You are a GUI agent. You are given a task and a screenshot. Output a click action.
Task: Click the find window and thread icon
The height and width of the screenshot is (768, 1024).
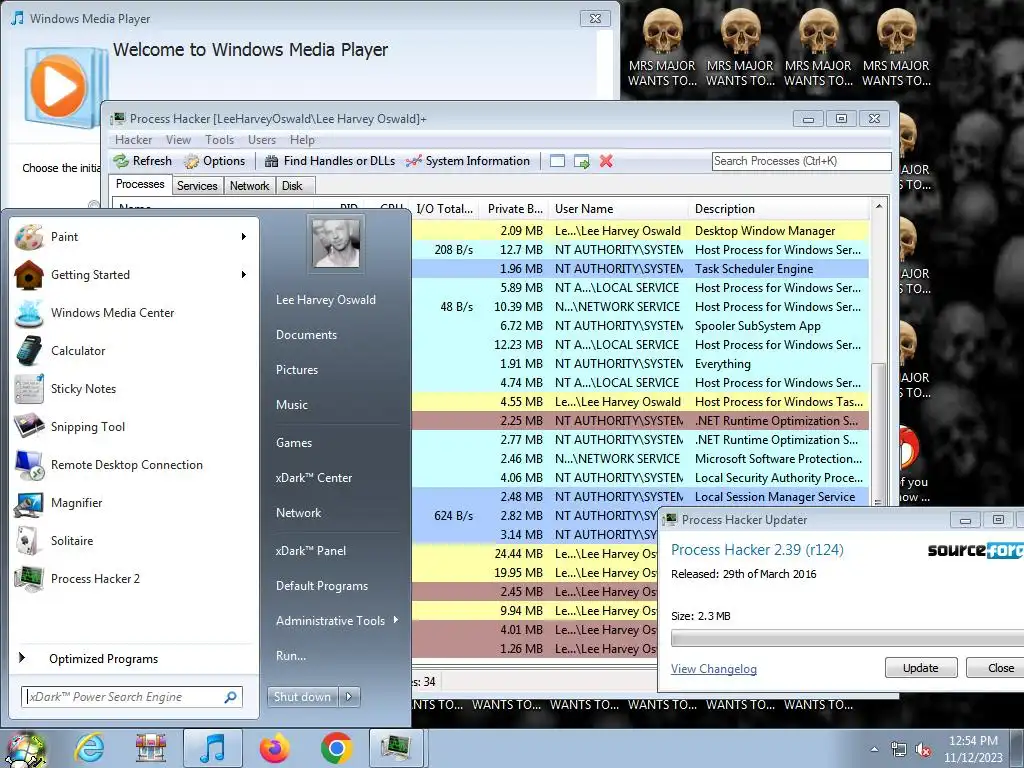click(581, 161)
